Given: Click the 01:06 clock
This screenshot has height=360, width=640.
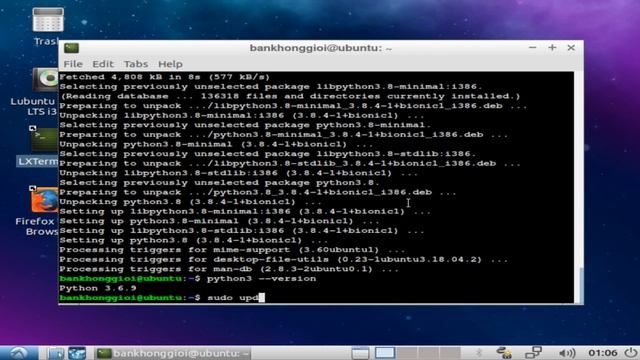Looking at the screenshot, I should 602,353.
